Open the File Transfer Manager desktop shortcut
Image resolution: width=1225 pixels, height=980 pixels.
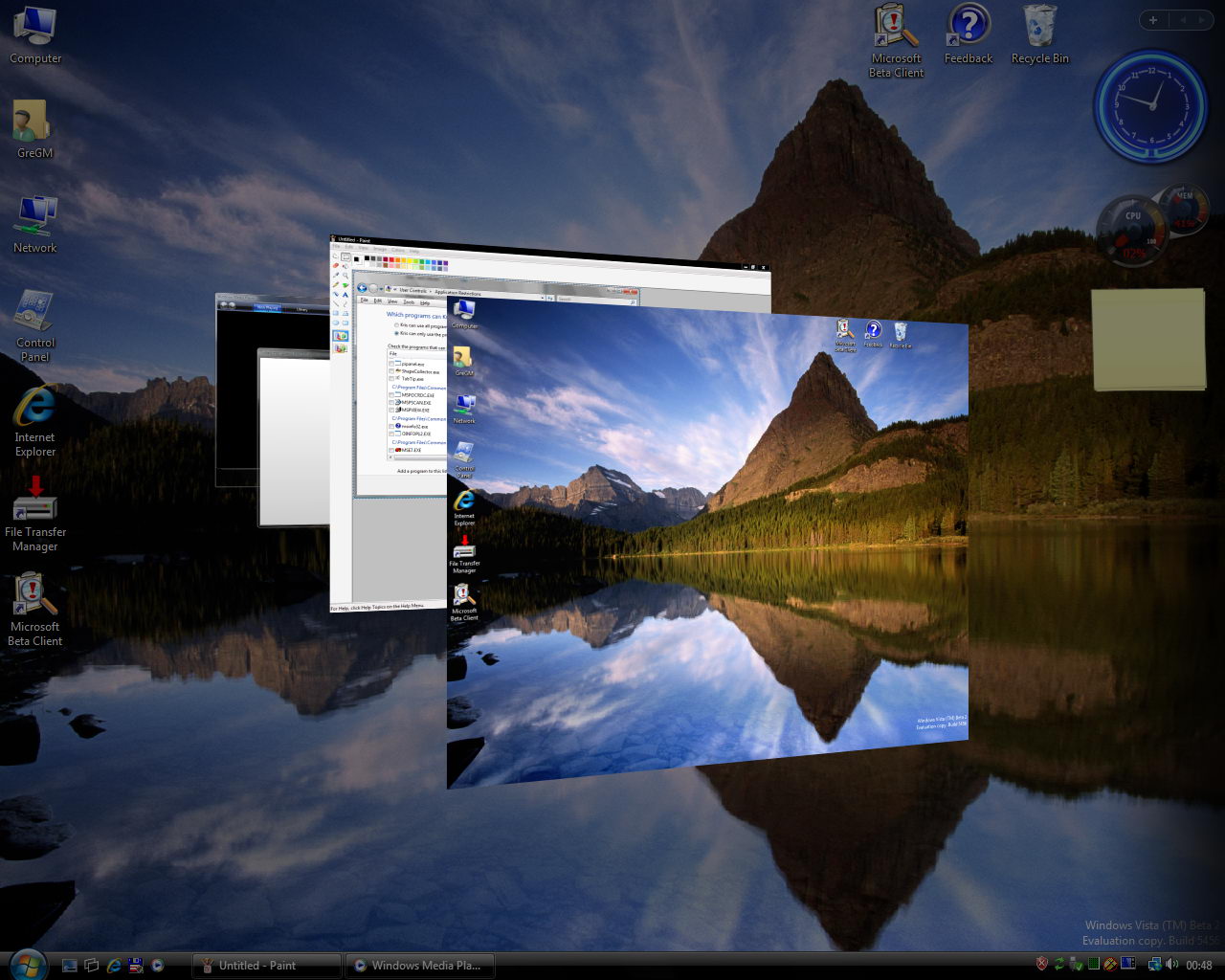pyautogui.click(x=35, y=514)
